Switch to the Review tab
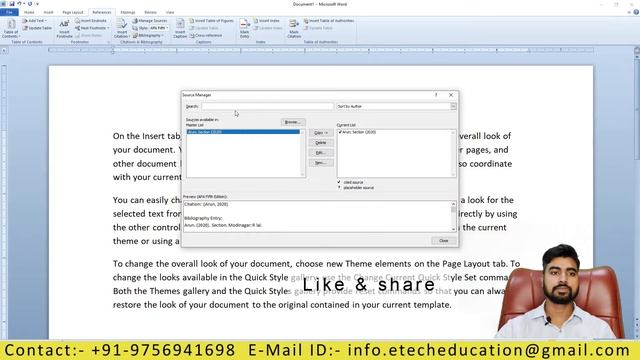640x360 pixels. point(150,12)
